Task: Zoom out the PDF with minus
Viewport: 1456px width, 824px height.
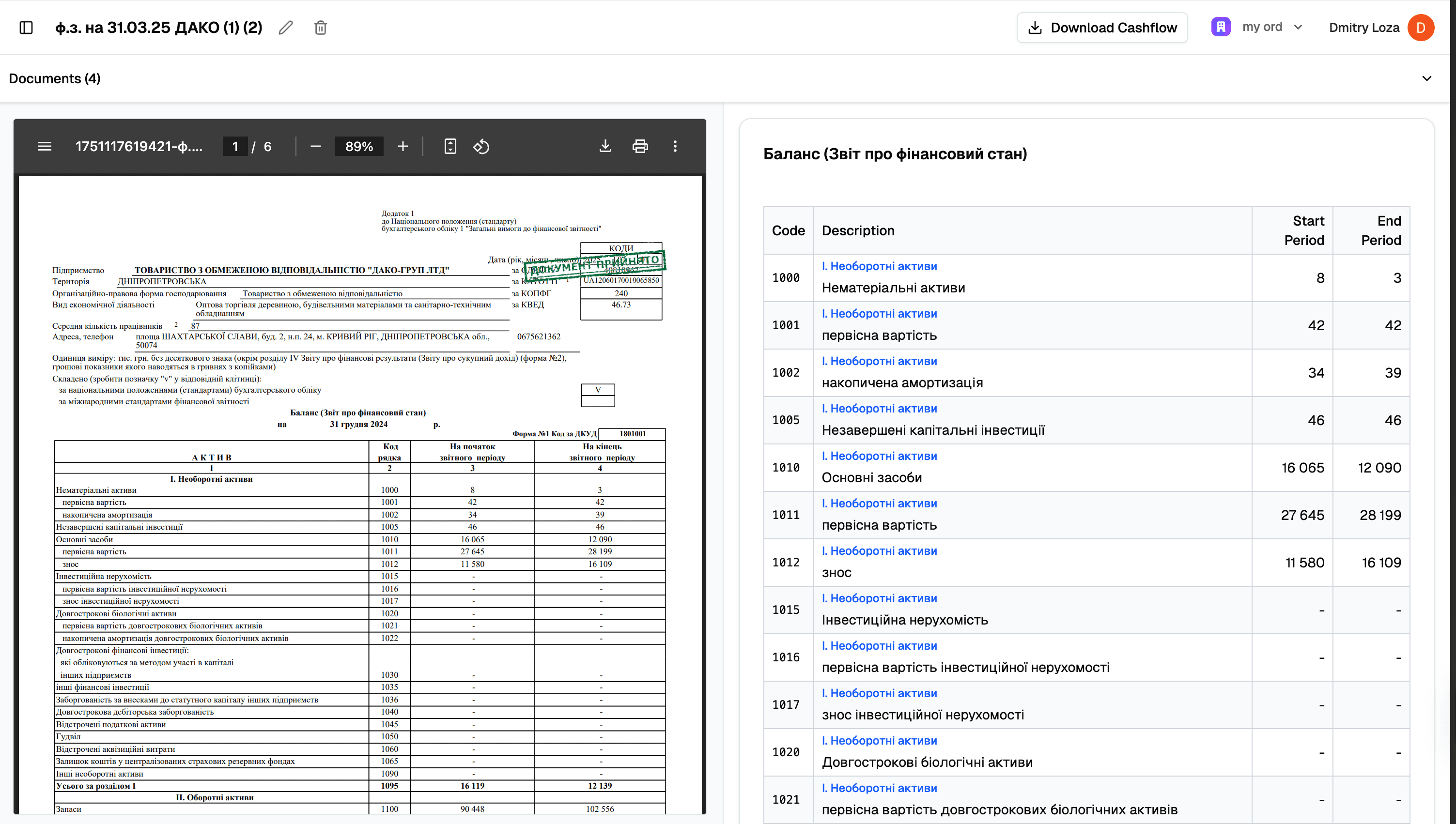Action: point(316,147)
